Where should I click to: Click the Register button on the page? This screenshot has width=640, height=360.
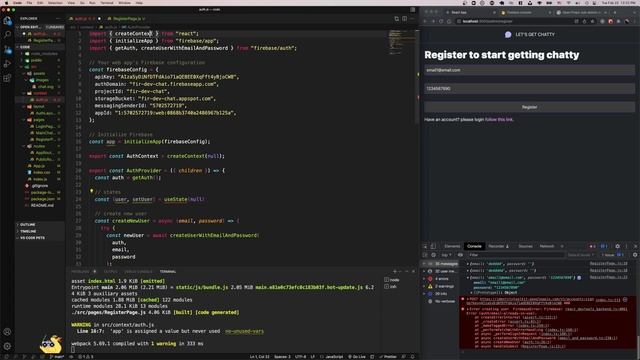(529, 107)
